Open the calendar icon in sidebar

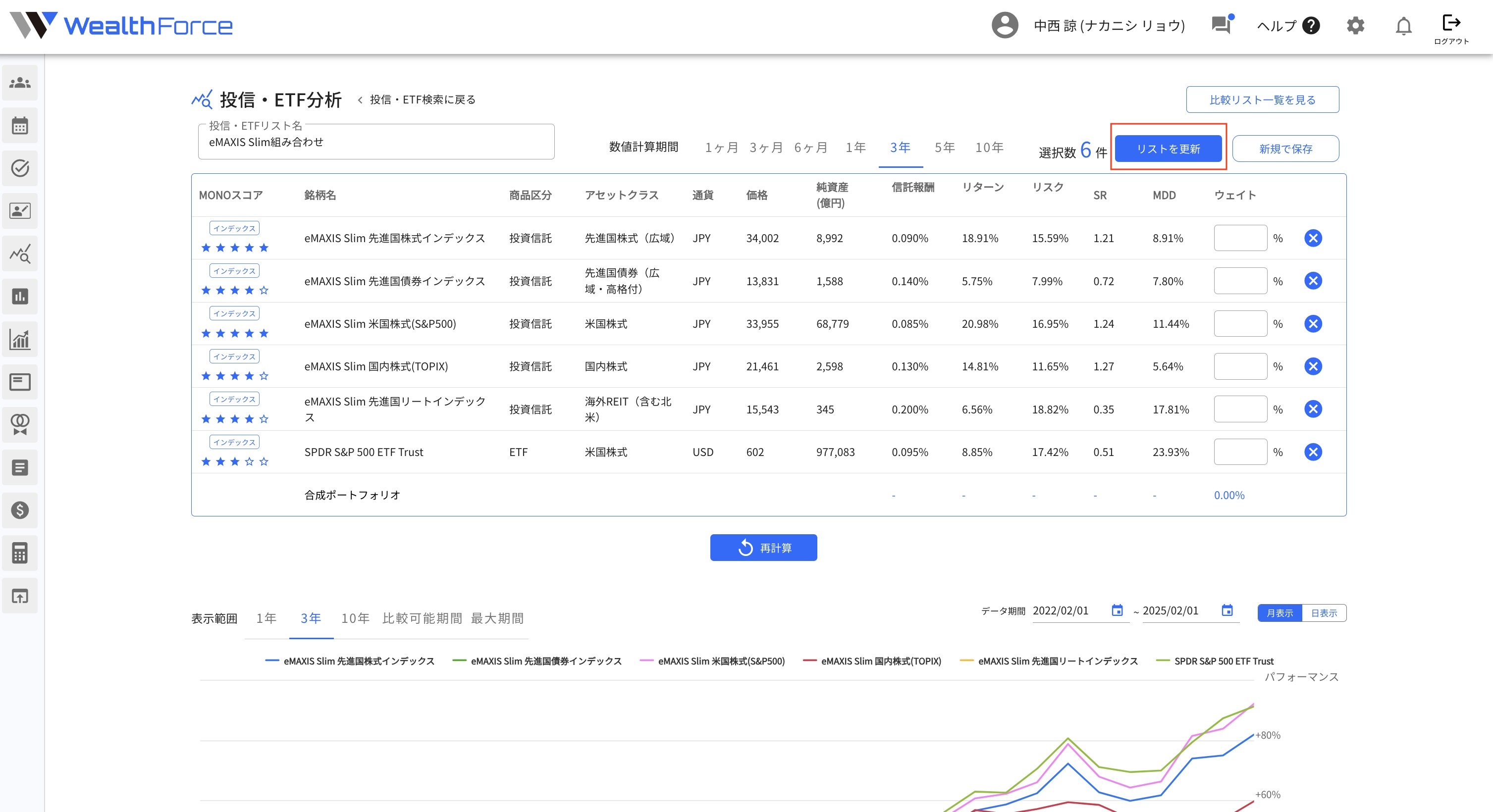coord(20,125)
